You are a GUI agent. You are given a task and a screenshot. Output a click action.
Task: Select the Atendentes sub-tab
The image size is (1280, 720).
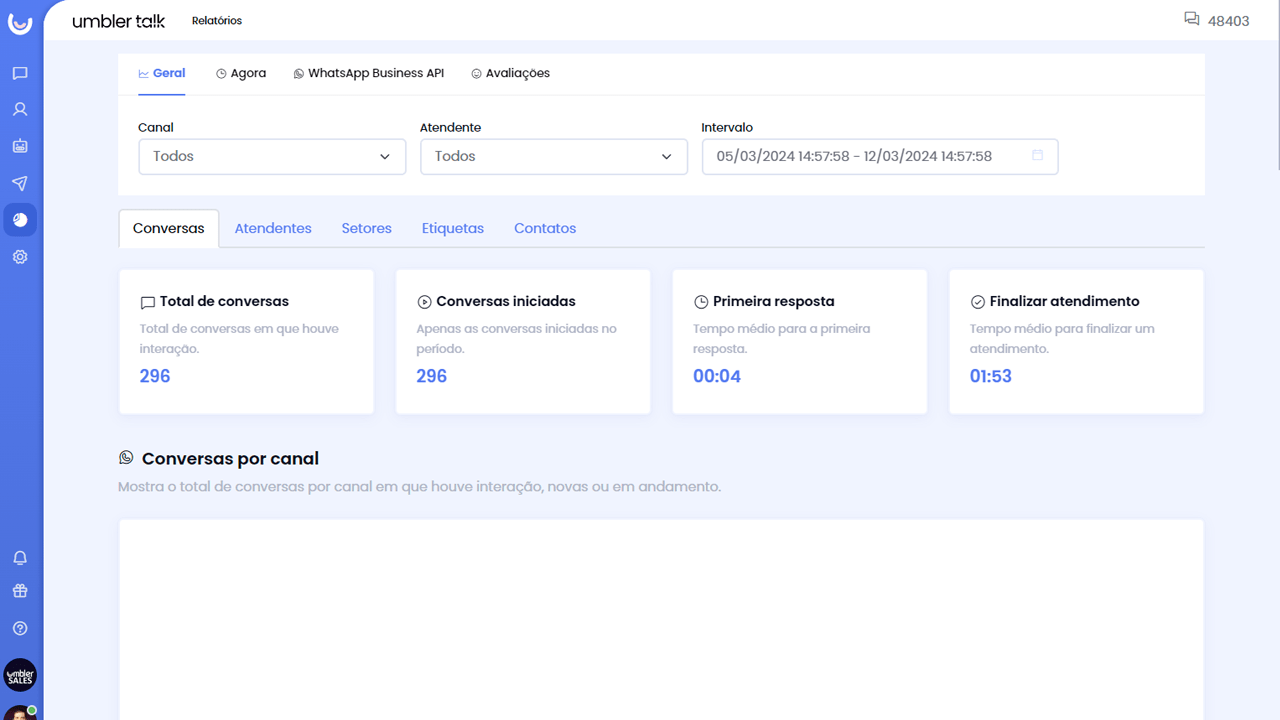(x=273, y=228)
